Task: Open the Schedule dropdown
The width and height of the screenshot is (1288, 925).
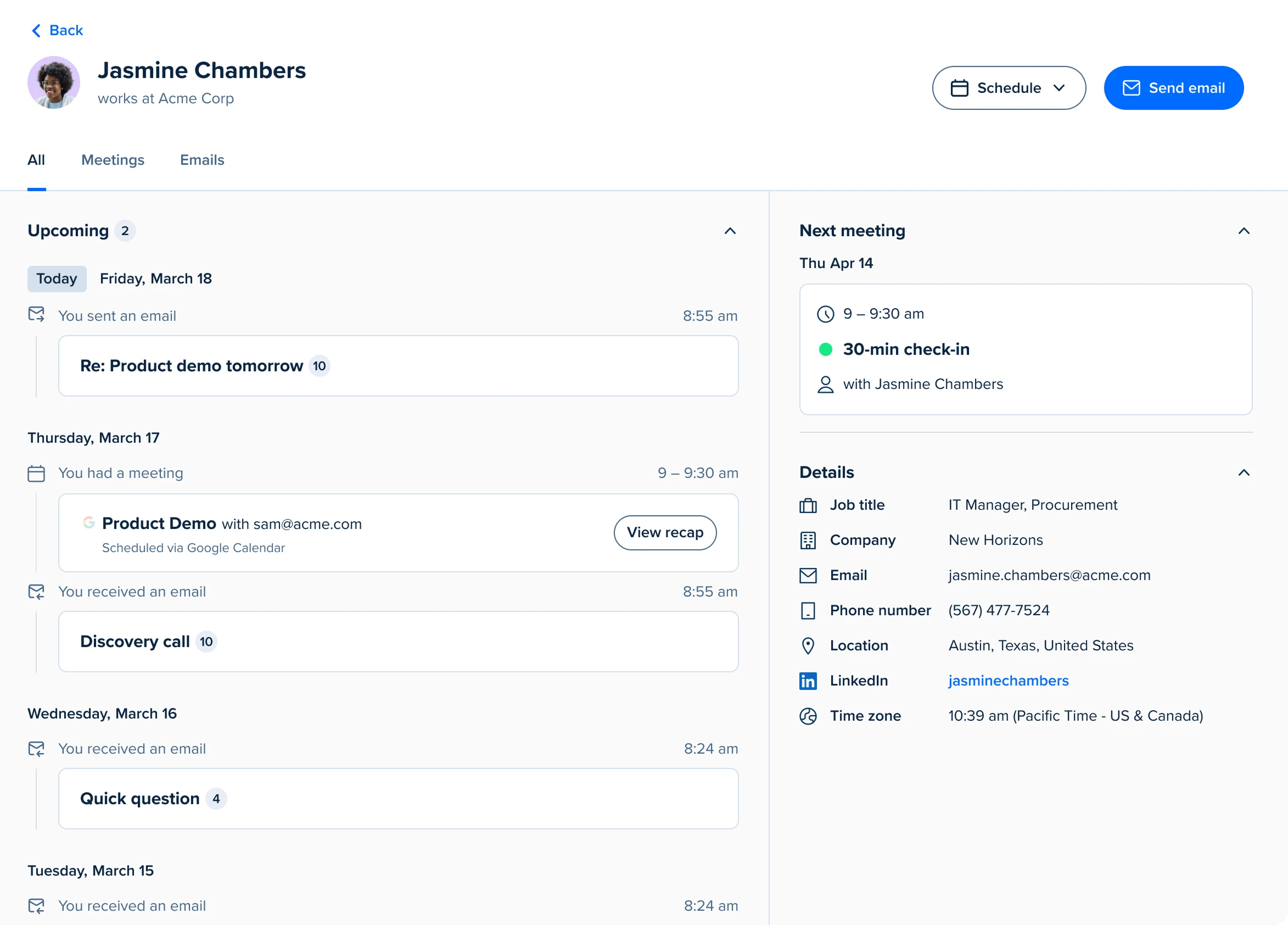Action: click(x=1009, y=87)
